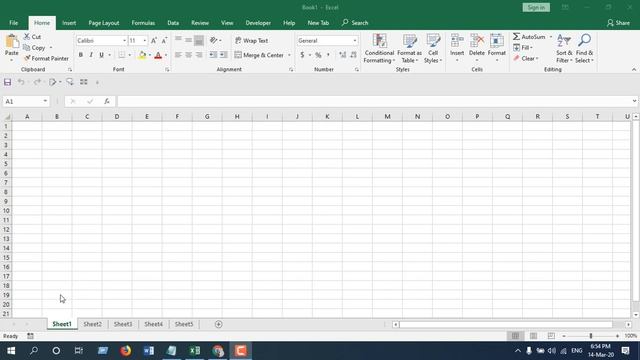Apply the Percent Style format
Viewport: 640px width, 360px height.
click(318, 55)
